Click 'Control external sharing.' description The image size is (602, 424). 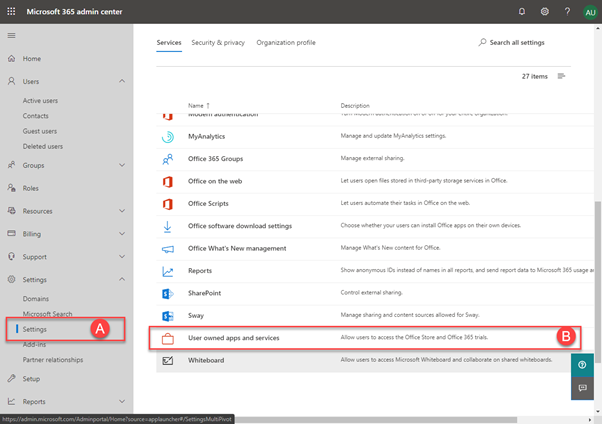371,293
